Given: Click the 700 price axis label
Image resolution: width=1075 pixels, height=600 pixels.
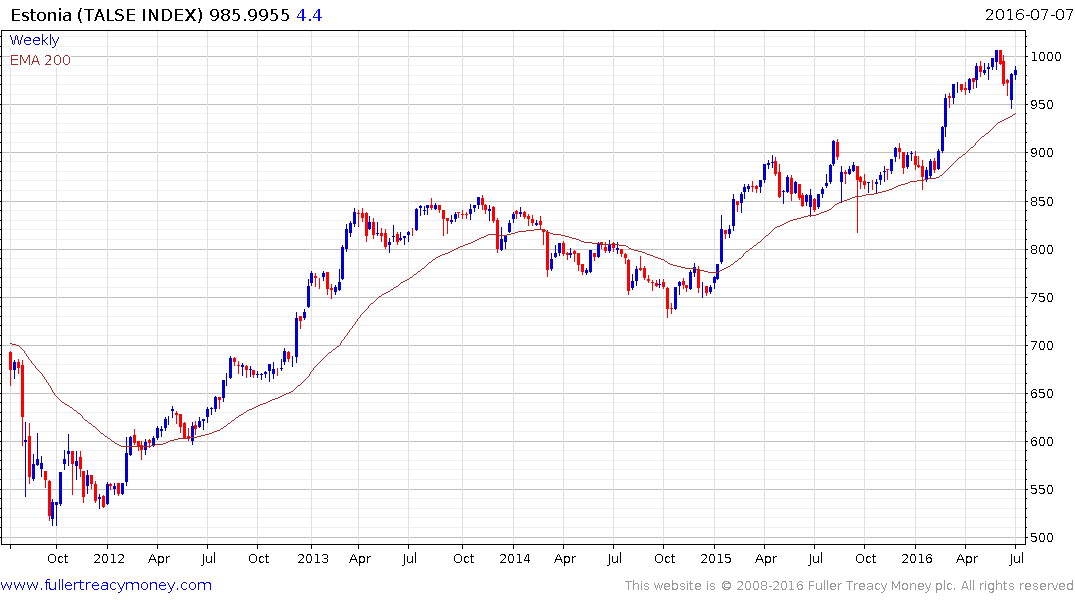Looking at the screenshot, I should (x=1042, y=346).
